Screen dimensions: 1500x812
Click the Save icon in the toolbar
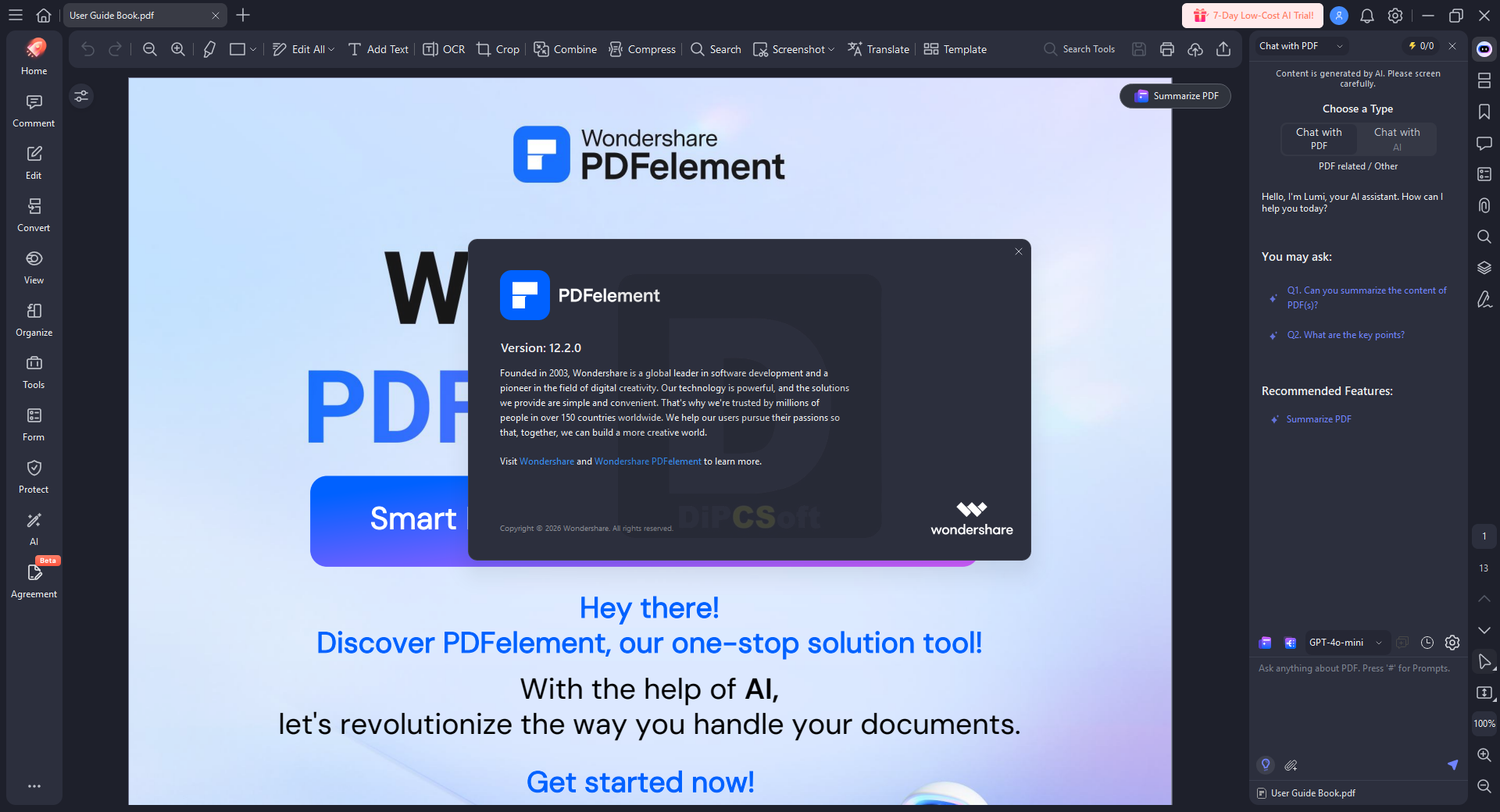coord(1139,49)
